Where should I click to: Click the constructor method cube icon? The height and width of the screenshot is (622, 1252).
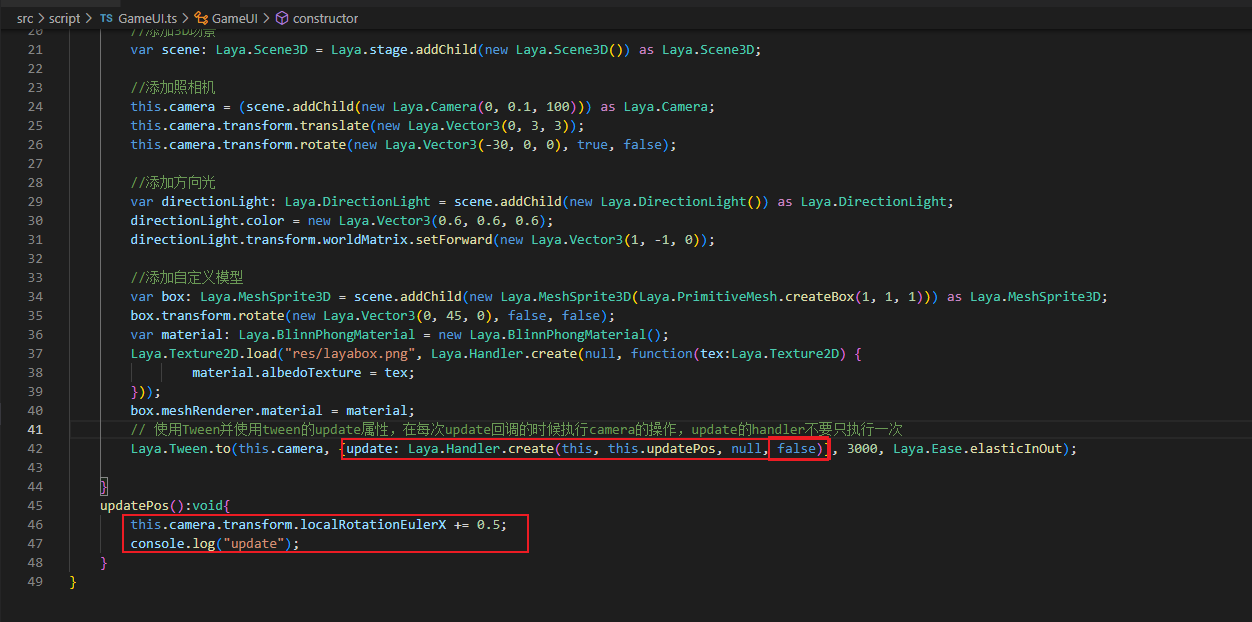(282, 18)
